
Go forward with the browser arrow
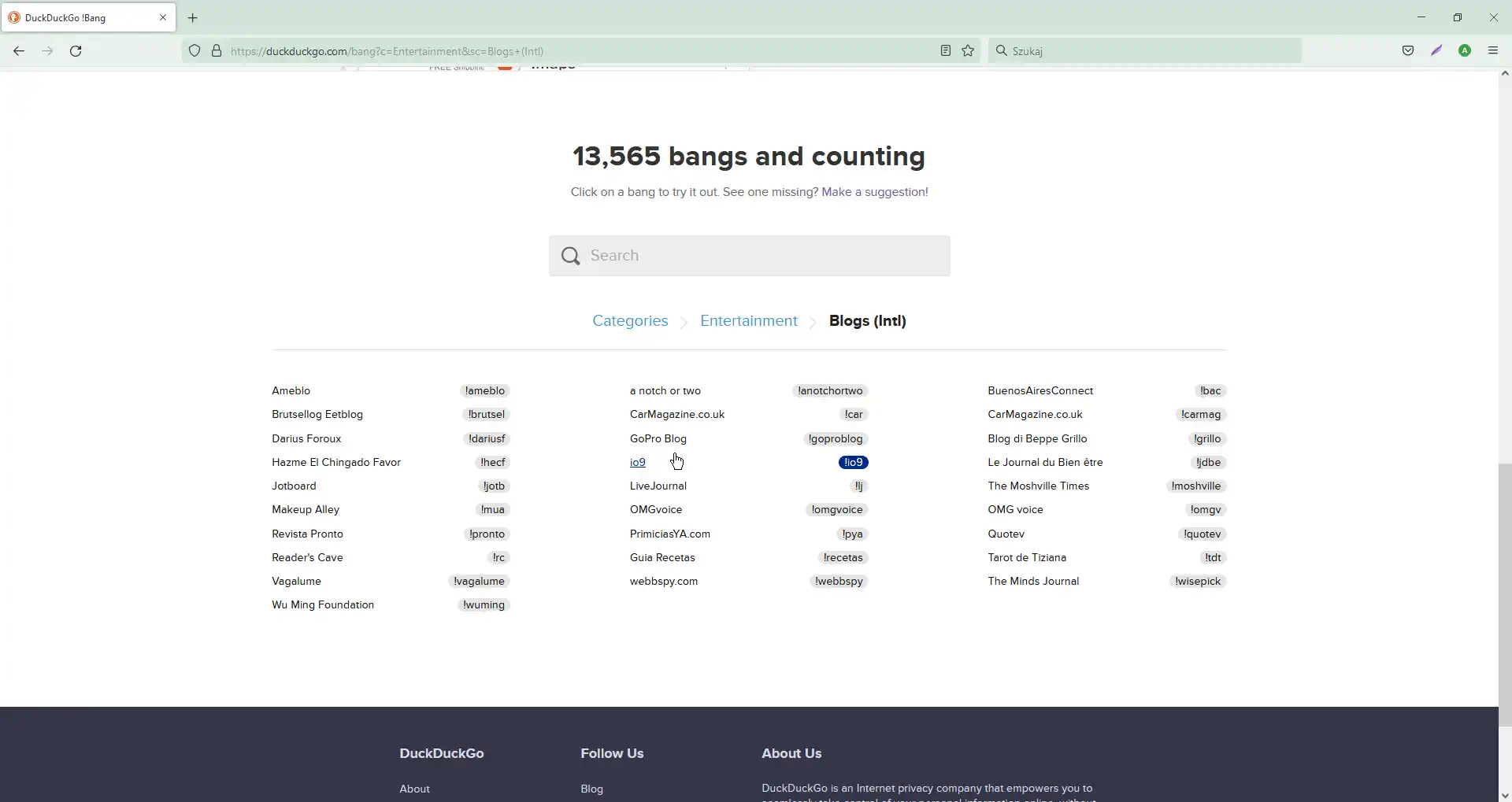(x=47, y=51)
